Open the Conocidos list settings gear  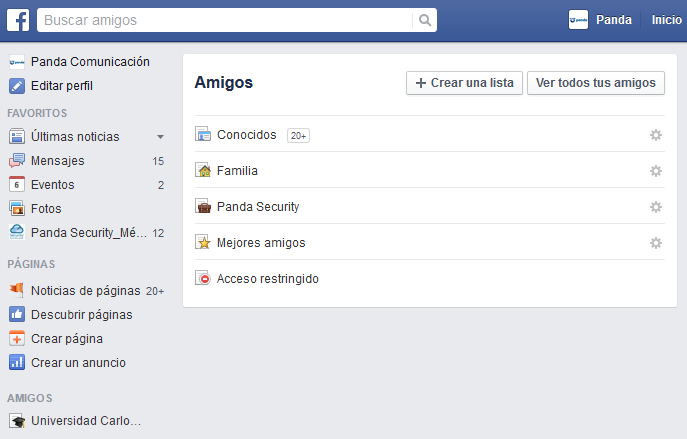(656, 135)
